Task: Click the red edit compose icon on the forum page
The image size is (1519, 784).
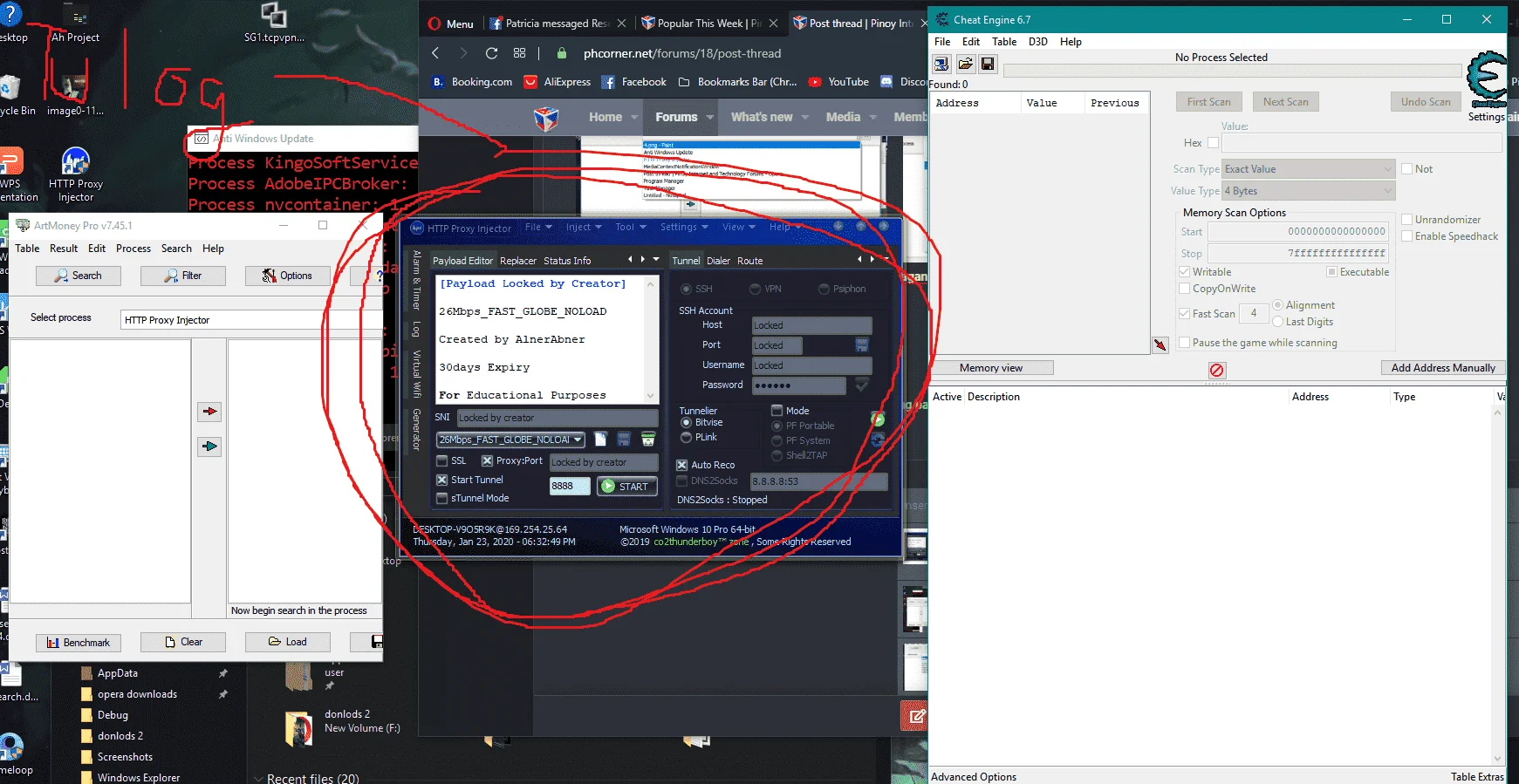Action: tap(914, 716)
